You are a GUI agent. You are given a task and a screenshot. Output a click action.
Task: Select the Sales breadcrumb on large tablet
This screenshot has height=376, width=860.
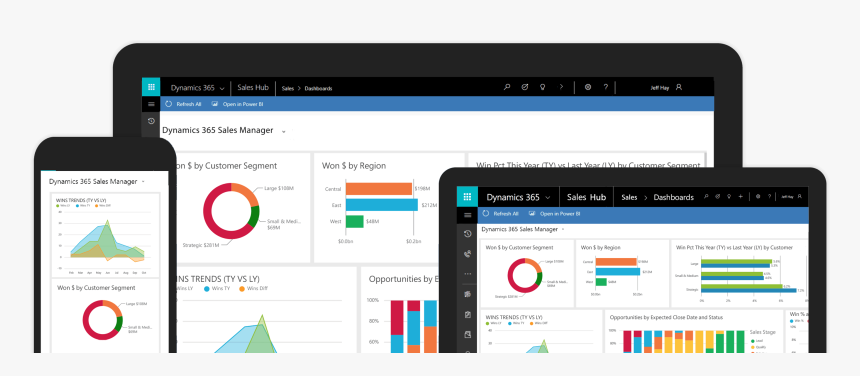pos(287,88)
